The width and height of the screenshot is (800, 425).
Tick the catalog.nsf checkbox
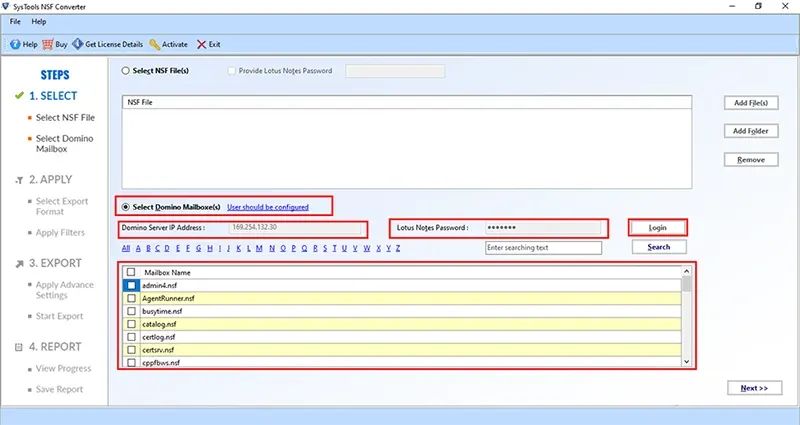pos(132,324)
